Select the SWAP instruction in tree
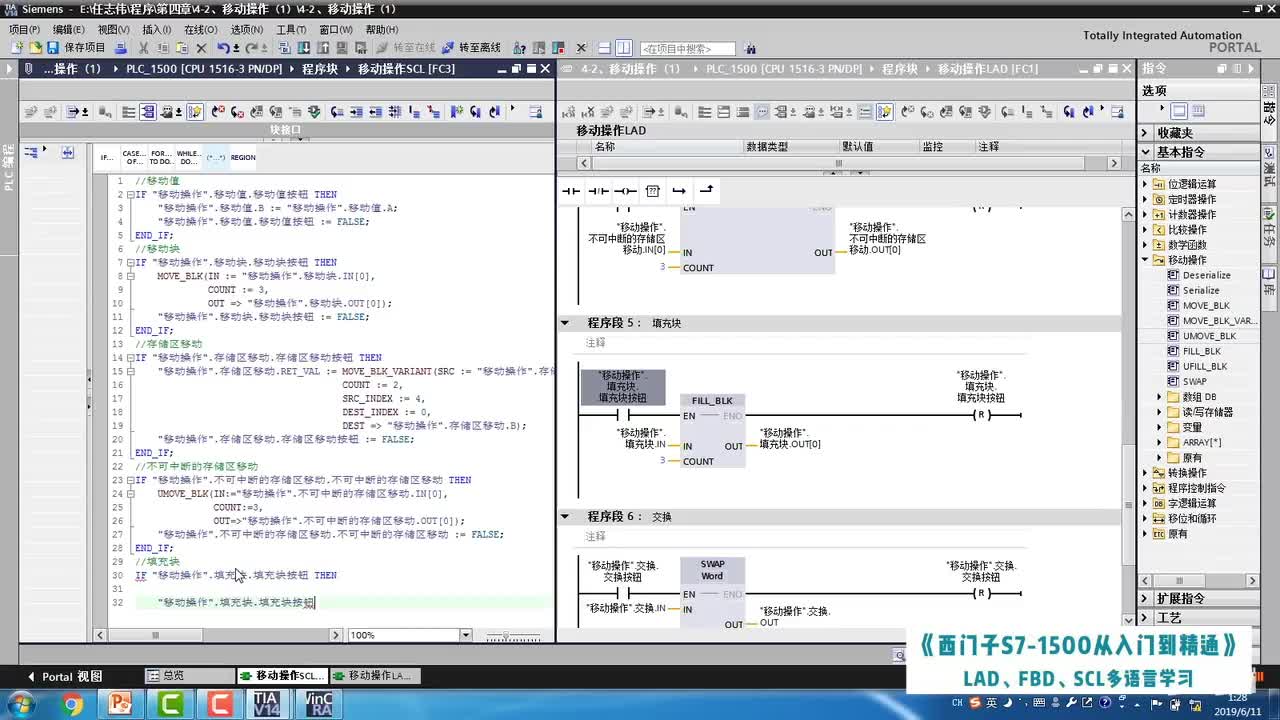The width and height of the screenshot is (1280, 720). coord(1194,381)
